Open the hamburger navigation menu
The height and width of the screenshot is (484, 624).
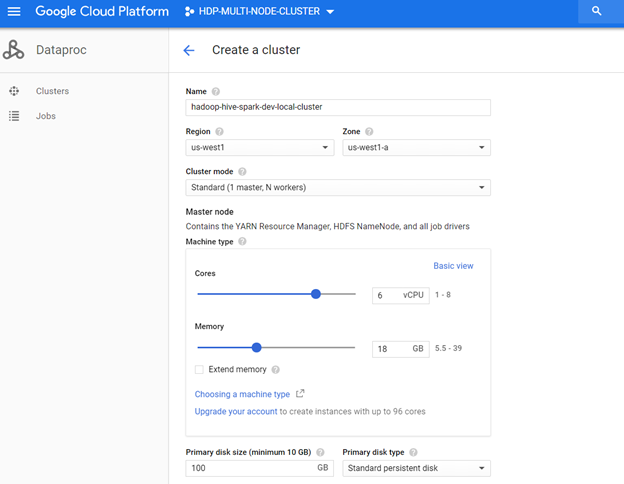(x=14, y=11)
